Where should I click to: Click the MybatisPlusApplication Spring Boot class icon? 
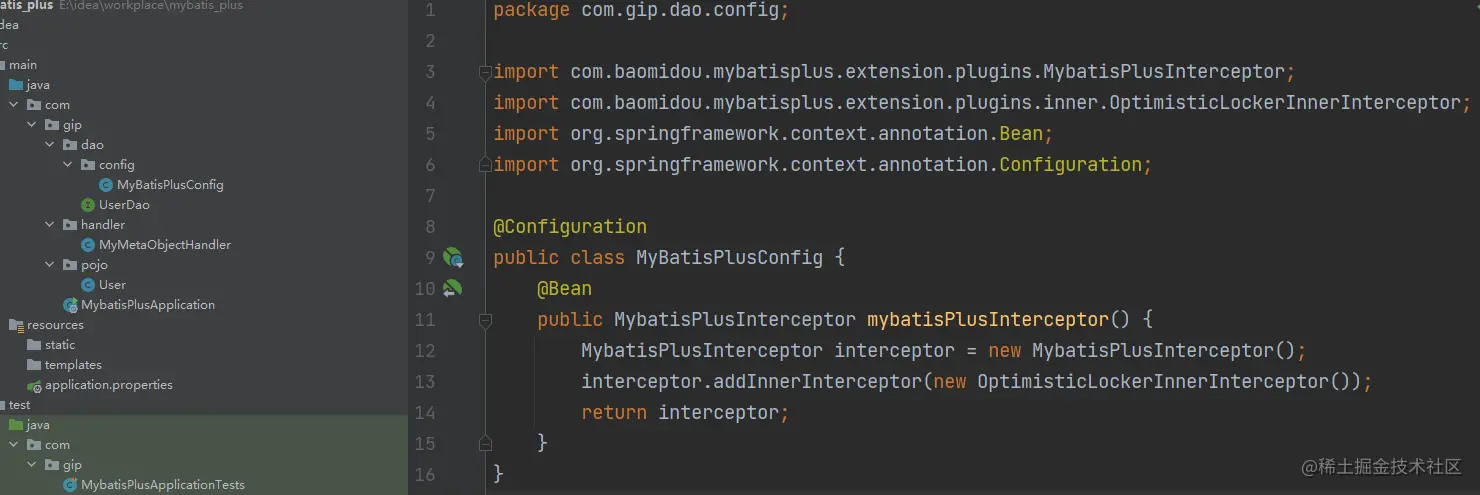pyautogui.click(x=70, y=305)
